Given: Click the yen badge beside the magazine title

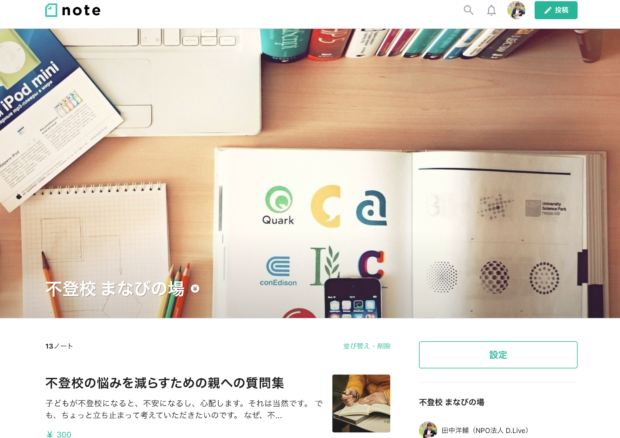Looking at the screenshot, I should pyautogui.click(x=195, y=289).
